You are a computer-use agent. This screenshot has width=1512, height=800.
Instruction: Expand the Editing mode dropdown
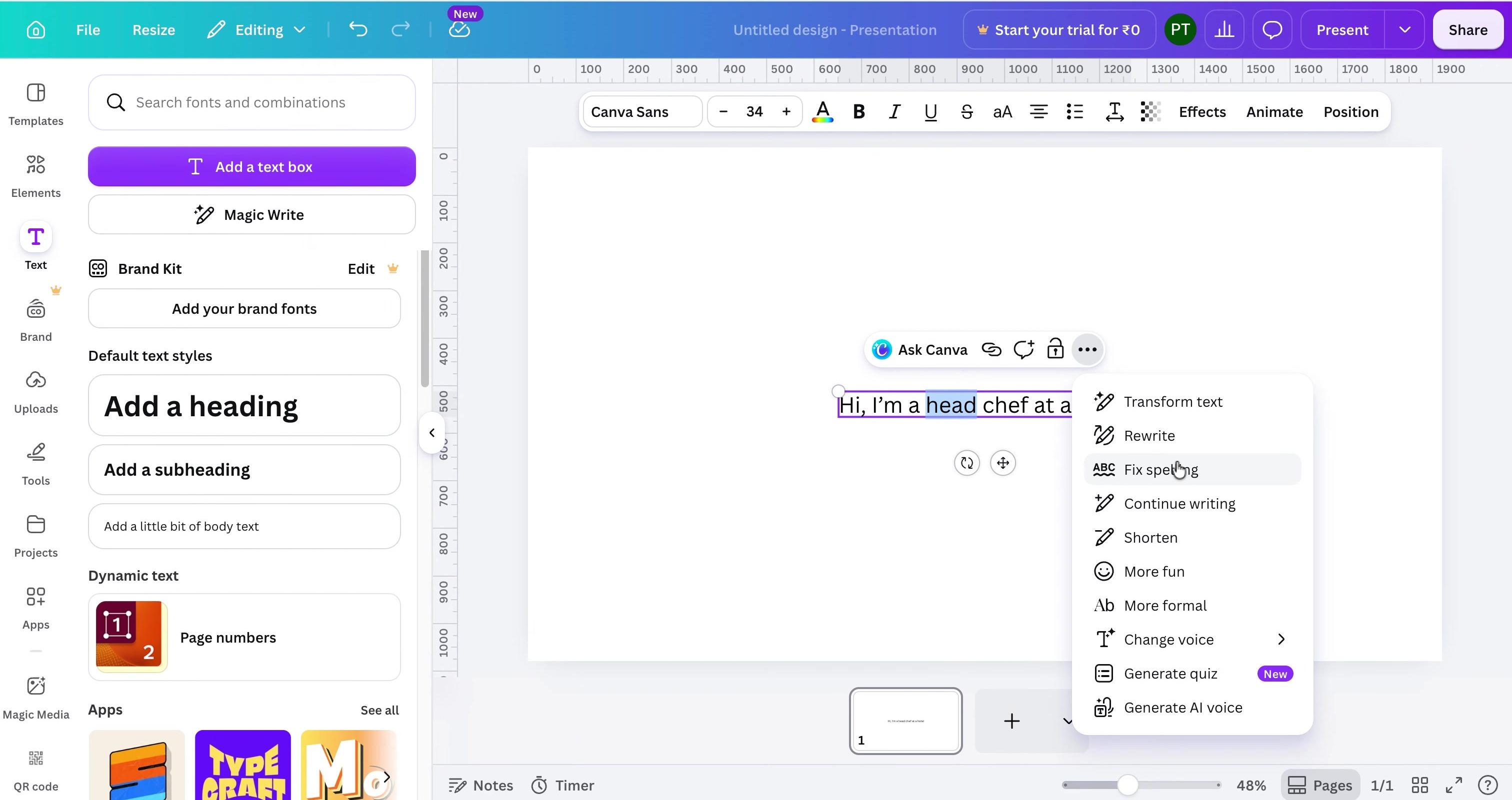click(x=299, y=30)
